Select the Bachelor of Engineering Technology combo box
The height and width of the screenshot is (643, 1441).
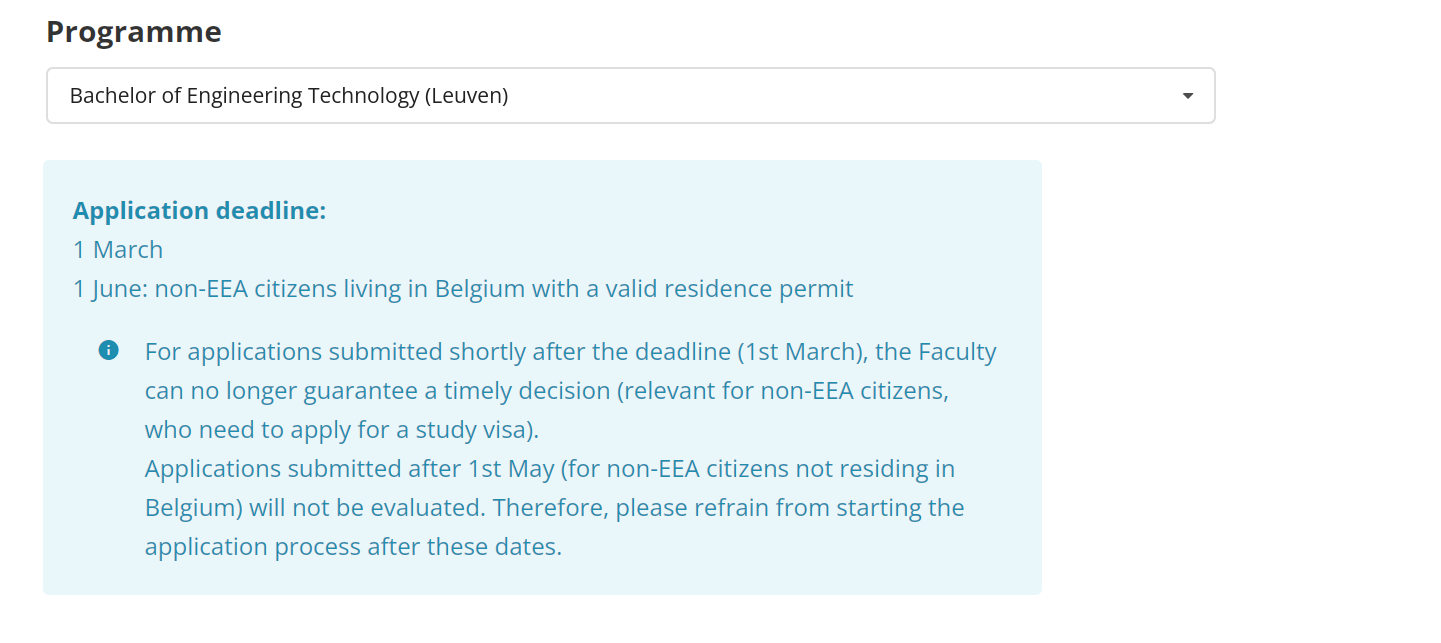pos(630,96)
